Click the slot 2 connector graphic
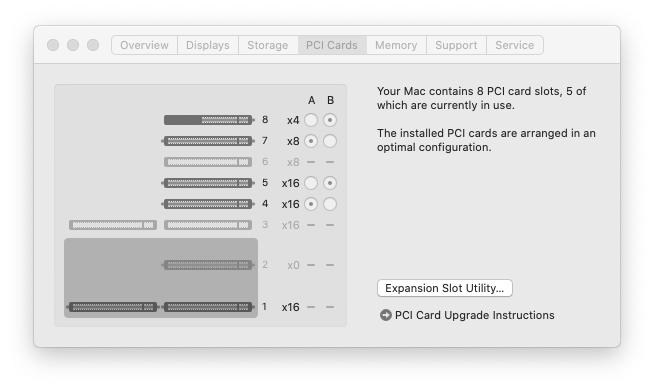 (x=208, y=265)
